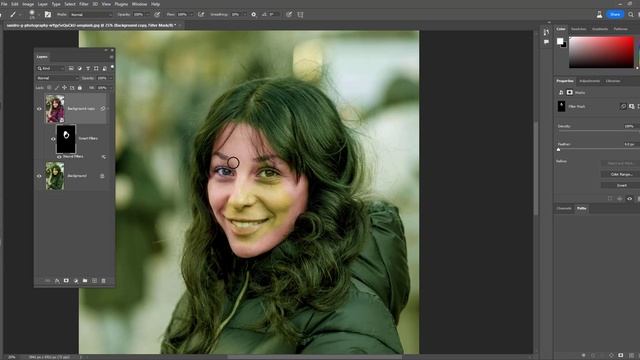Filter layers by smart objects icon

(104, 68)
